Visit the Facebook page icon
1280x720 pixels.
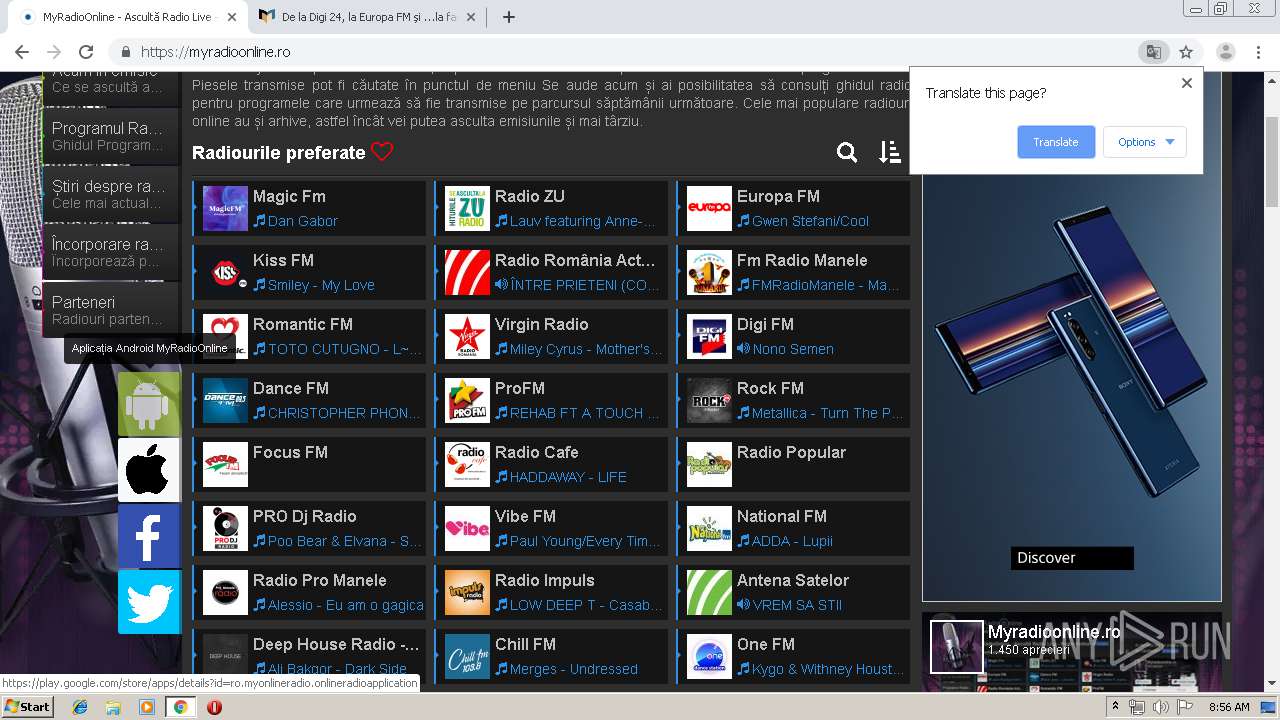pos(149,536)
